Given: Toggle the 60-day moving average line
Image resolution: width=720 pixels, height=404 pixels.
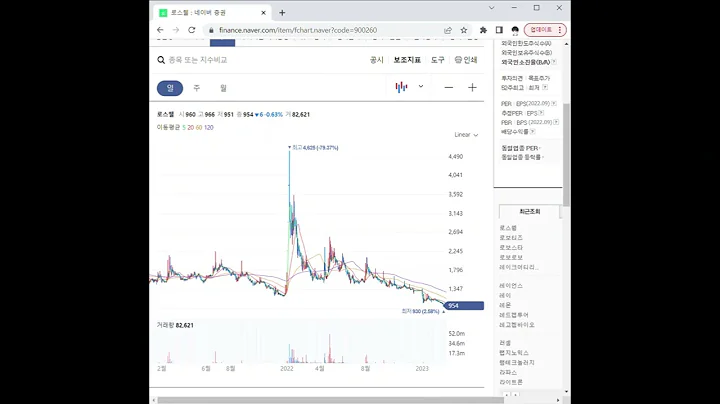Looking at the screenshot, I should coord(199,127).
